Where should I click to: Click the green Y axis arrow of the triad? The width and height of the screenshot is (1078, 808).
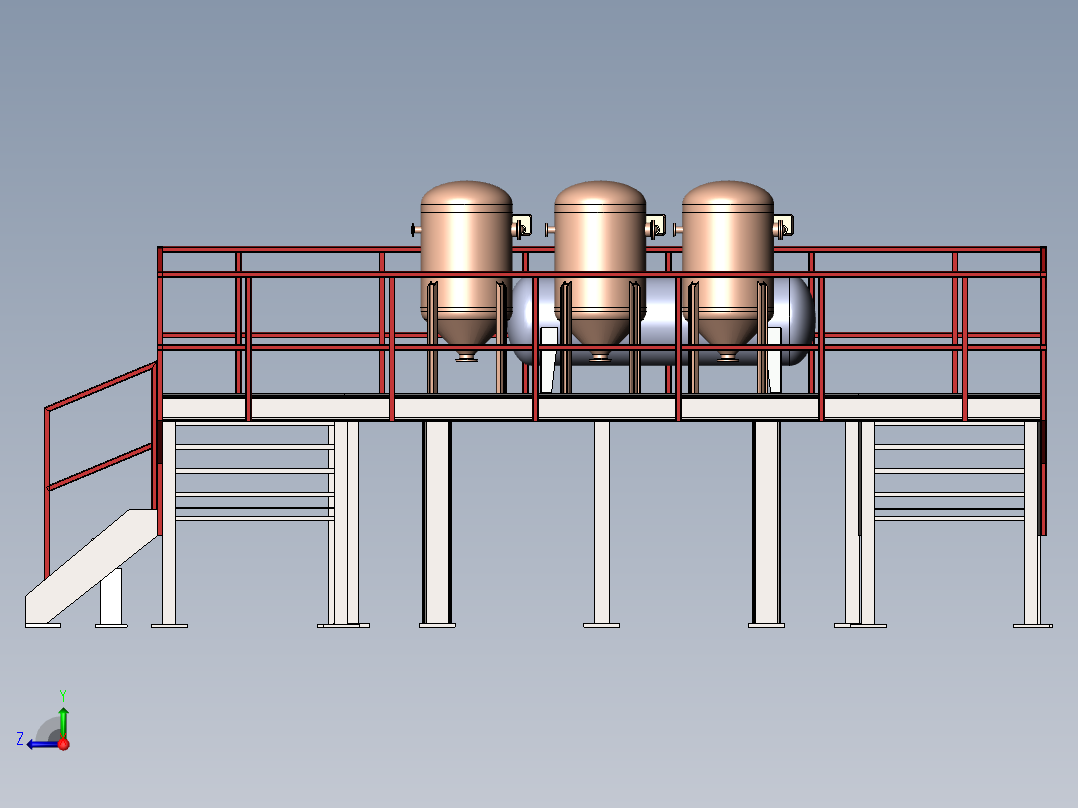point(63,722)
